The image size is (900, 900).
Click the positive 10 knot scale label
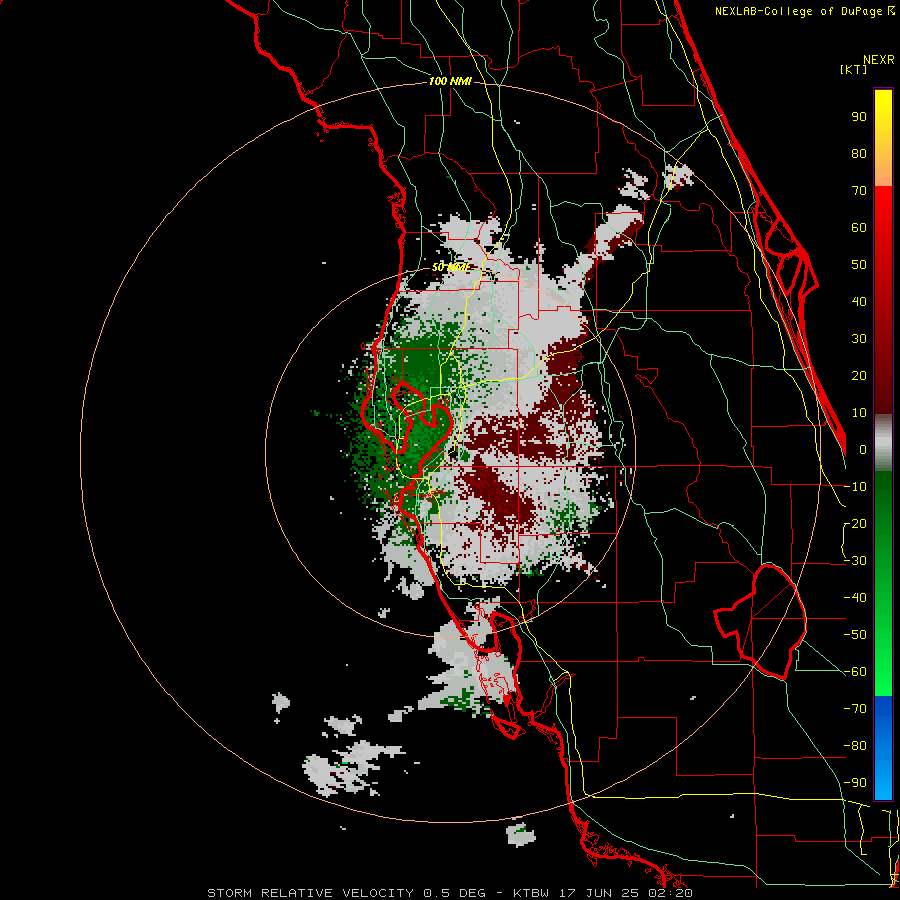pyautogui.click(x=859, y=413)
